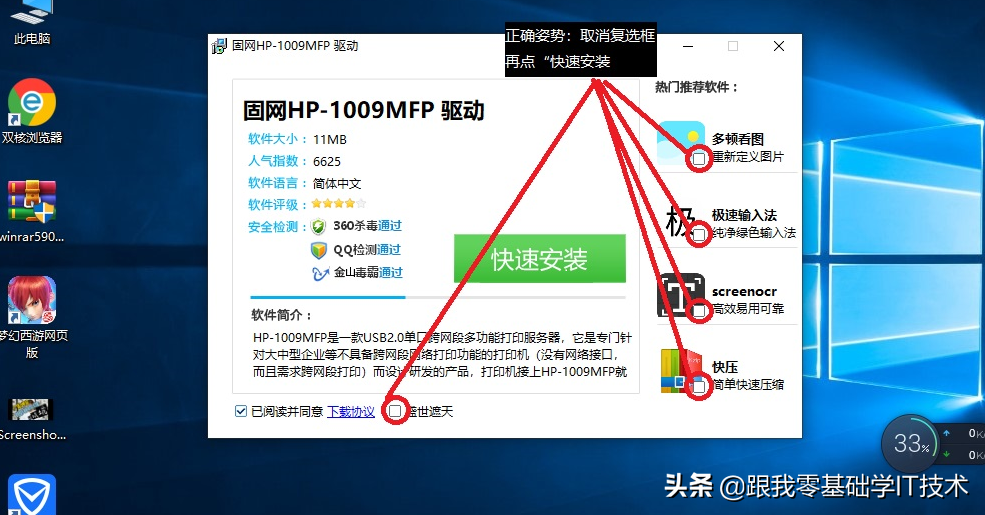This screenshot has width=985, height=515.
Task: Close the installer window
Action: coord(779,46)
